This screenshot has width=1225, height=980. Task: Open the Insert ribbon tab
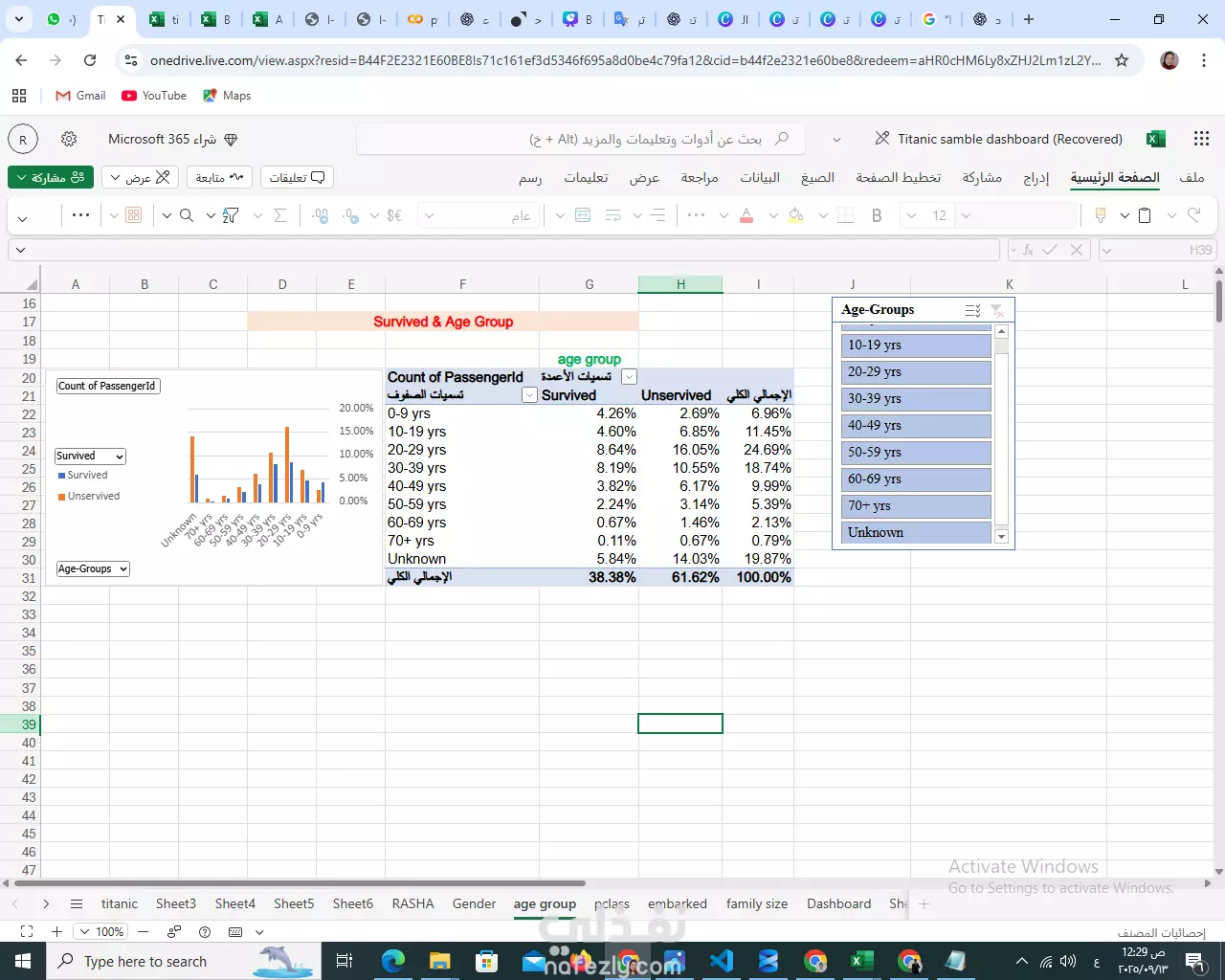[1036, 178]
